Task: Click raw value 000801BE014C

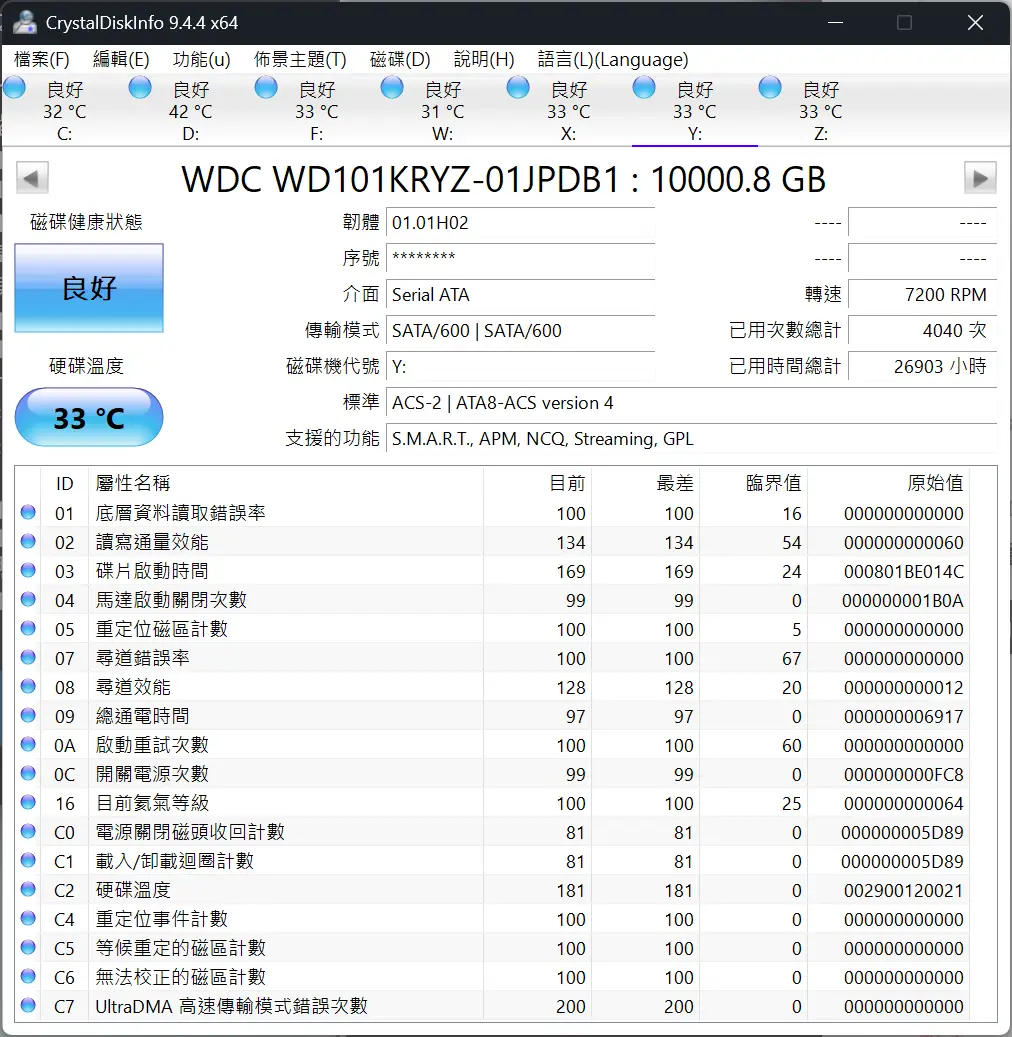Action: click(904, 571)
